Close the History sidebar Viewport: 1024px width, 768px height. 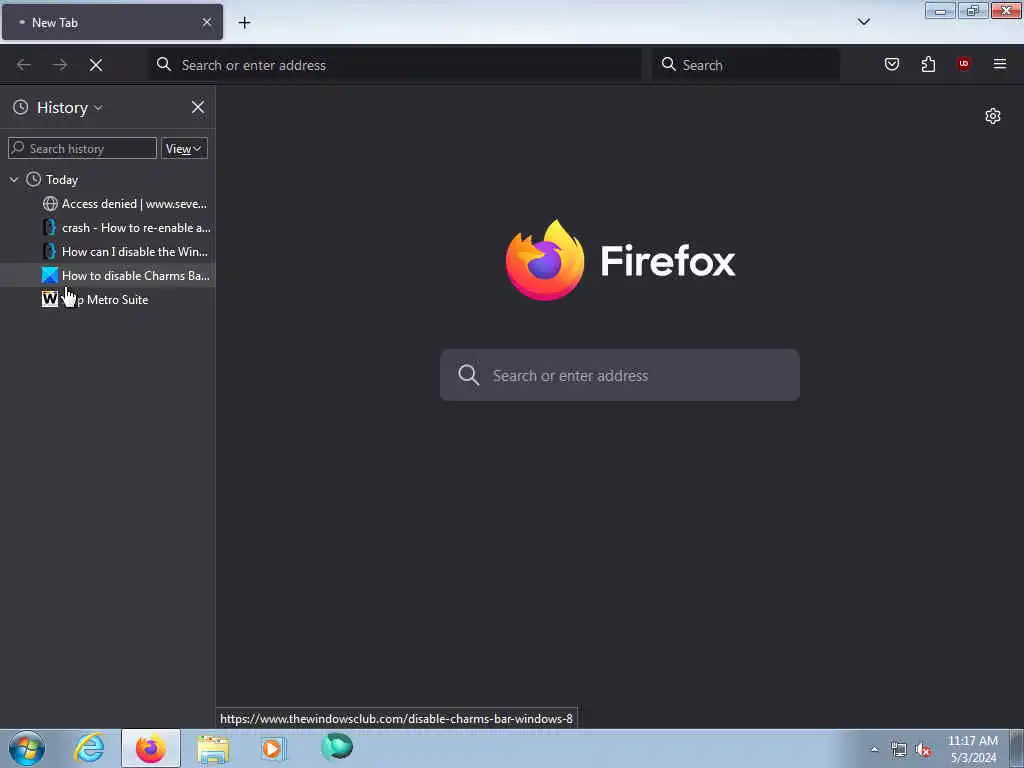pyautogui.click(x=198, y=107)
